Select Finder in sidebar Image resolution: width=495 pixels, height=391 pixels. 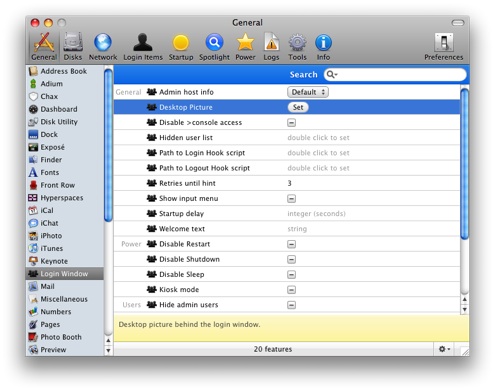64,160
